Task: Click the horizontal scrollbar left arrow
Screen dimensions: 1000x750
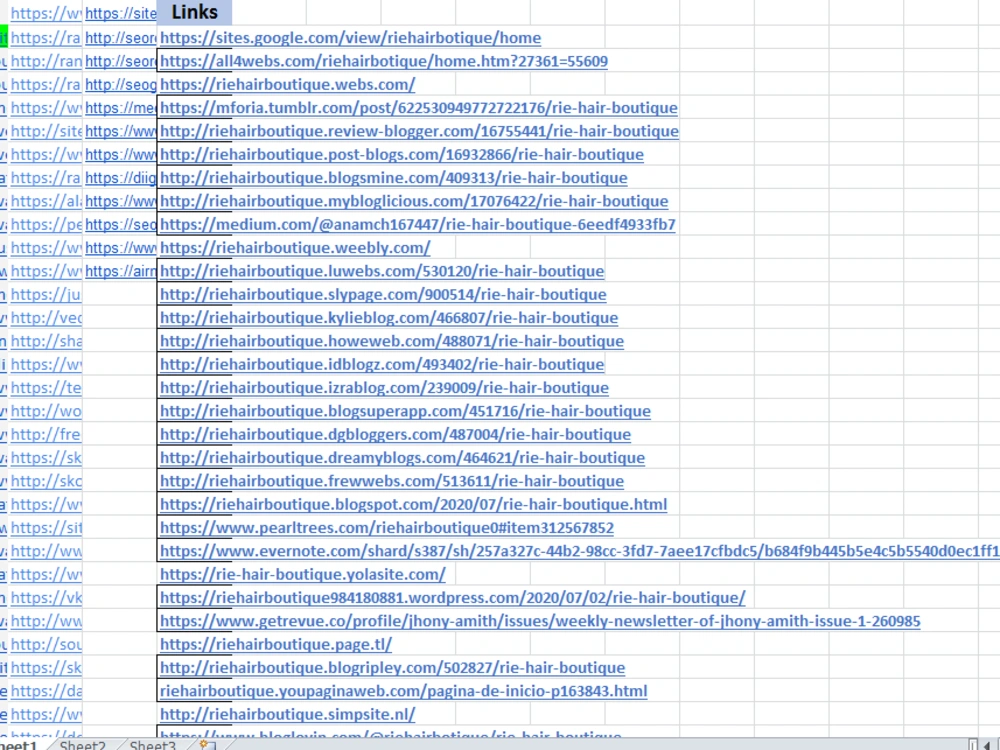Action: tap(987, 744)
